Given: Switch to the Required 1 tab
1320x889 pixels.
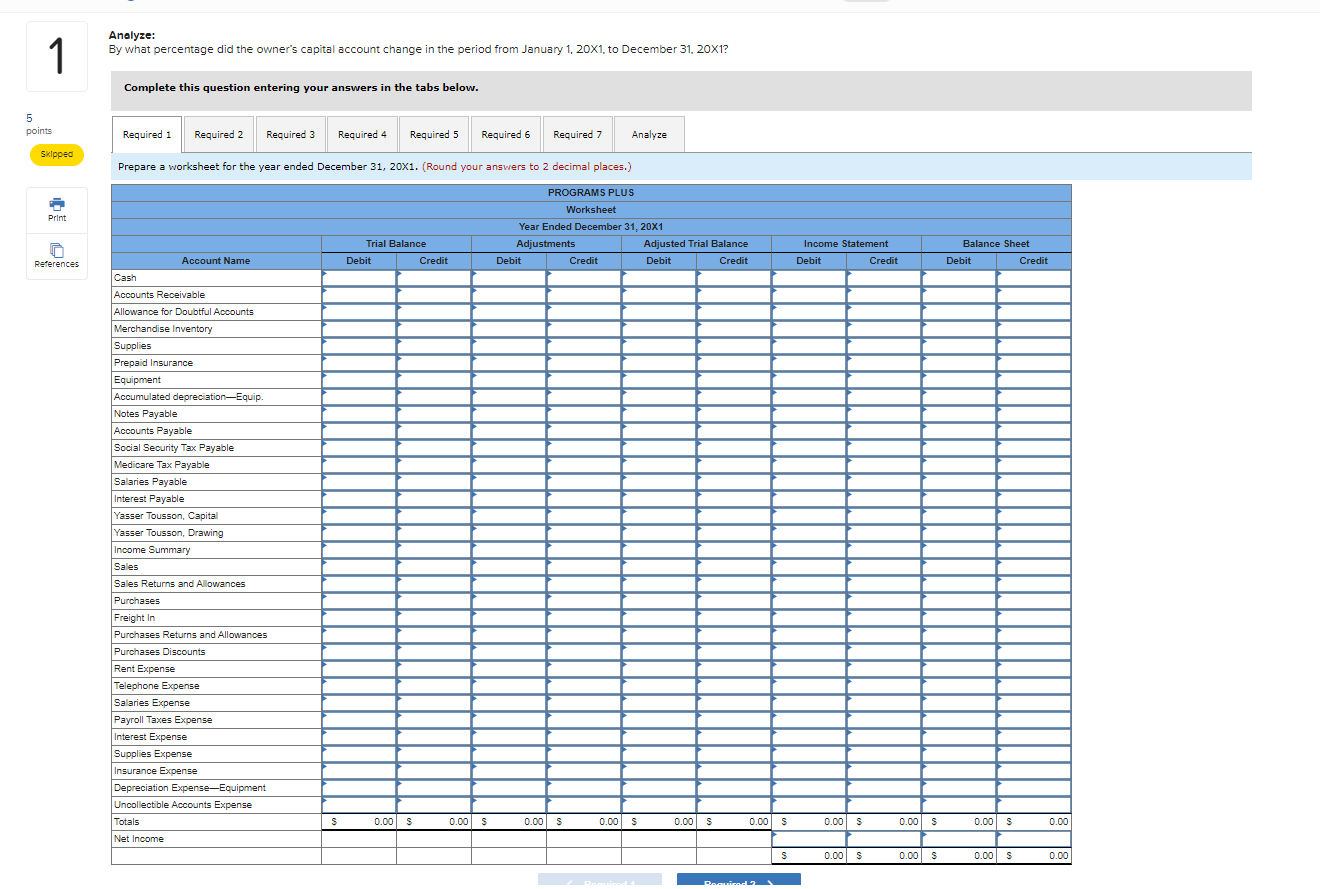Looking at the screenshot, I should click(147, 134).
